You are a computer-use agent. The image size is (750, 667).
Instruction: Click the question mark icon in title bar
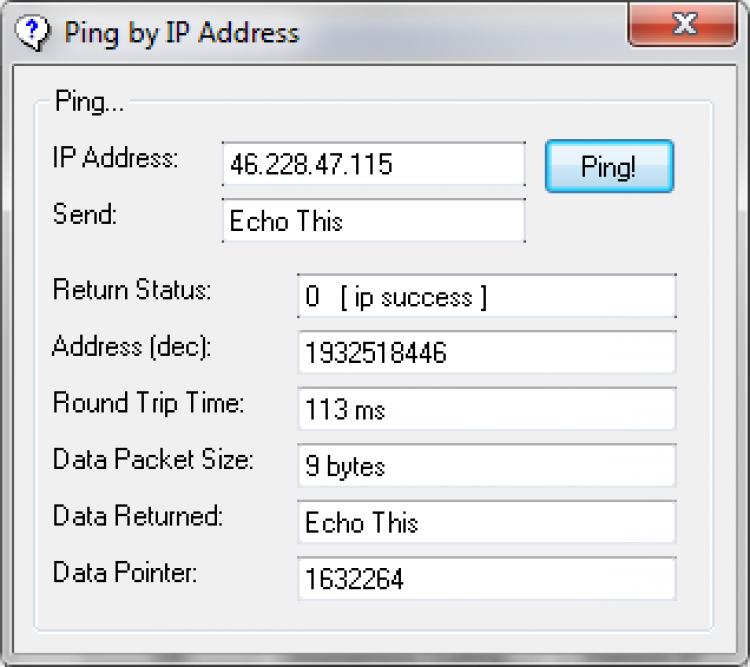click(x=33, y=31)
